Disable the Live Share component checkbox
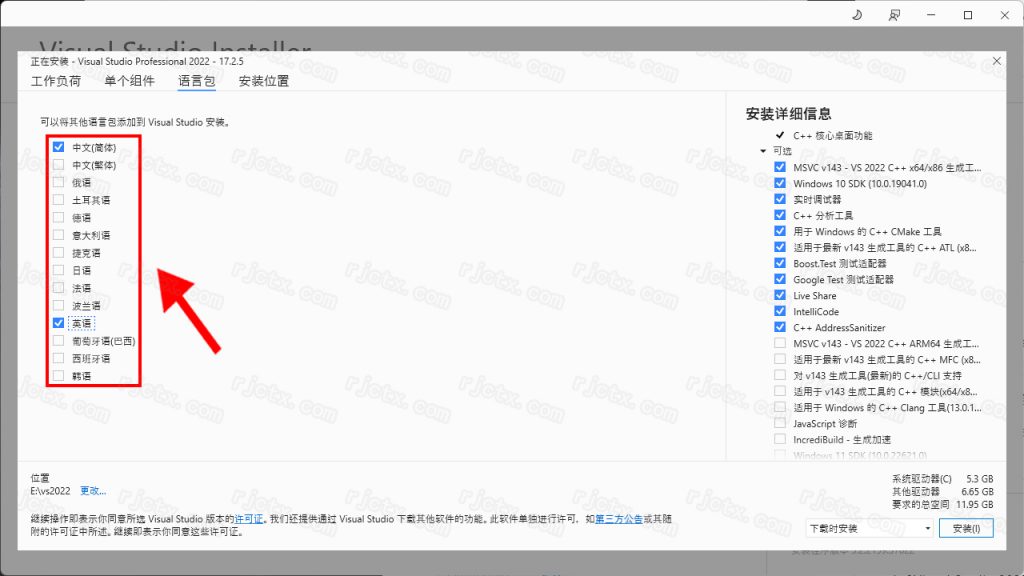 click(x=780, y=296)
